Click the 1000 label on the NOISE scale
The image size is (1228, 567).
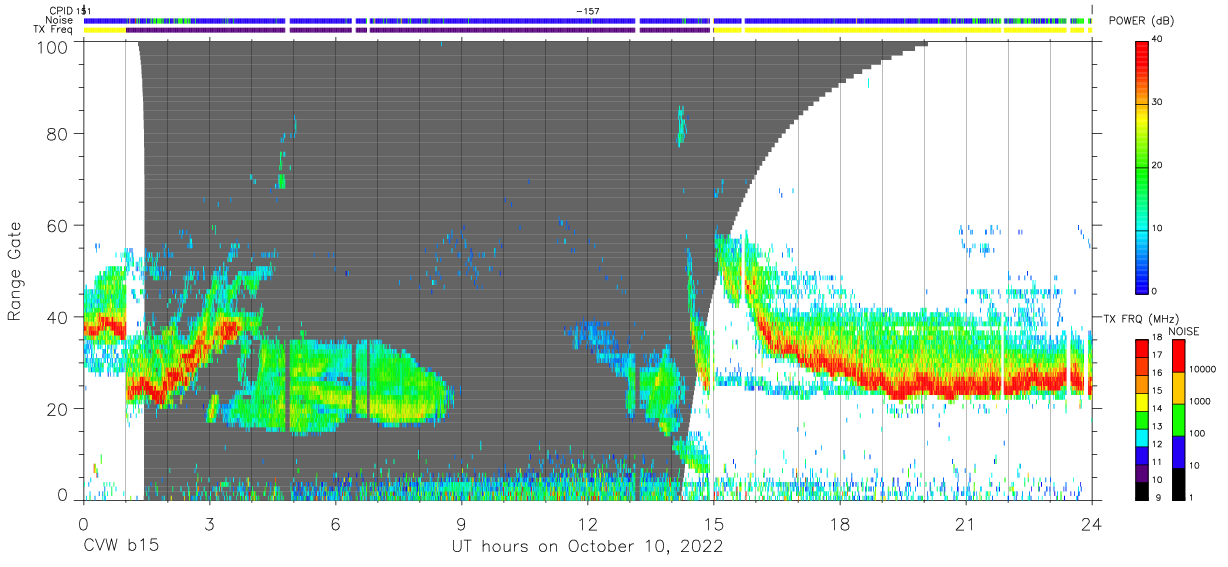1201,401
